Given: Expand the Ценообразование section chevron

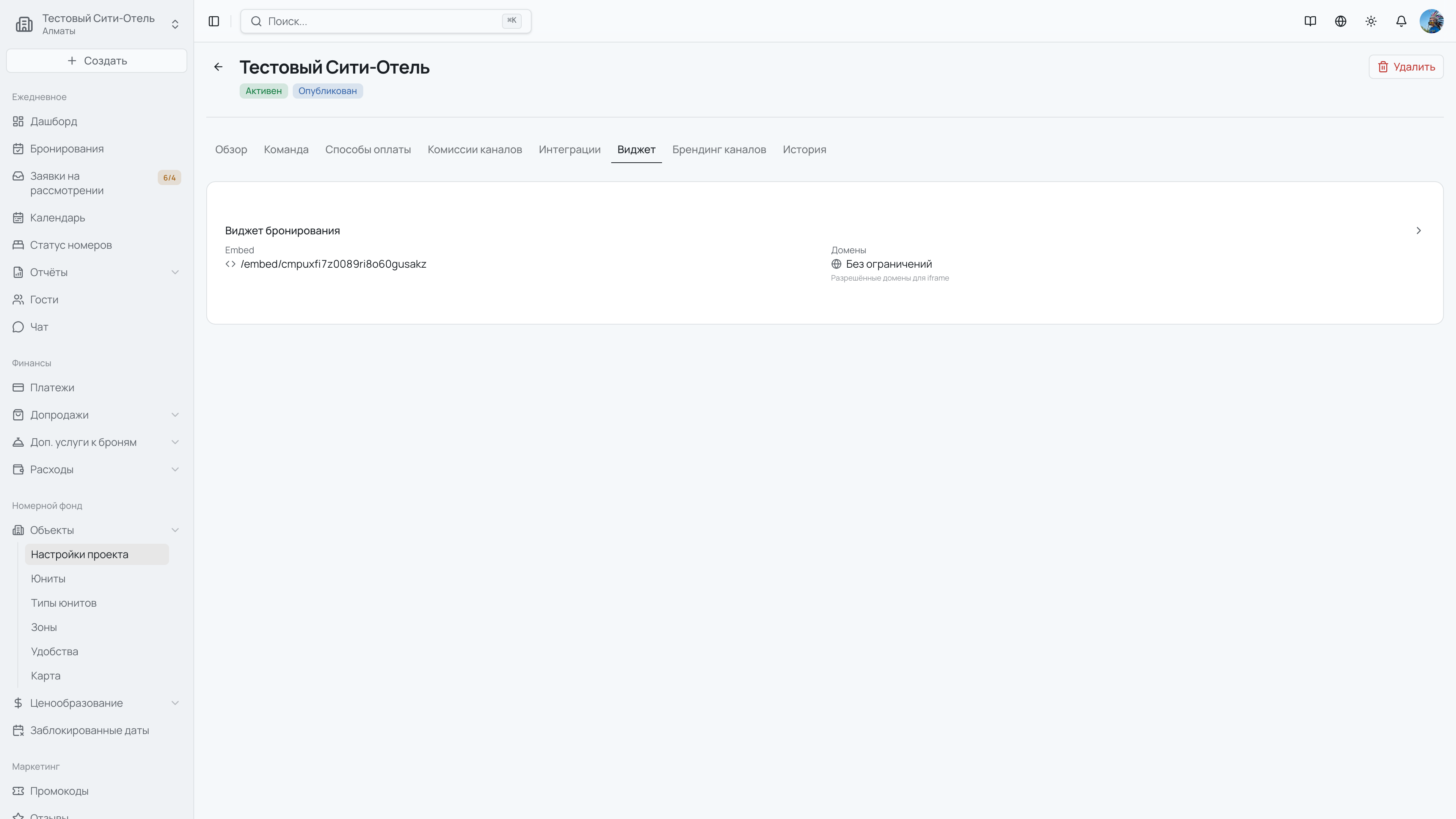Looking at the screenshot, I should pyautogui.click(x=175, y=703).
